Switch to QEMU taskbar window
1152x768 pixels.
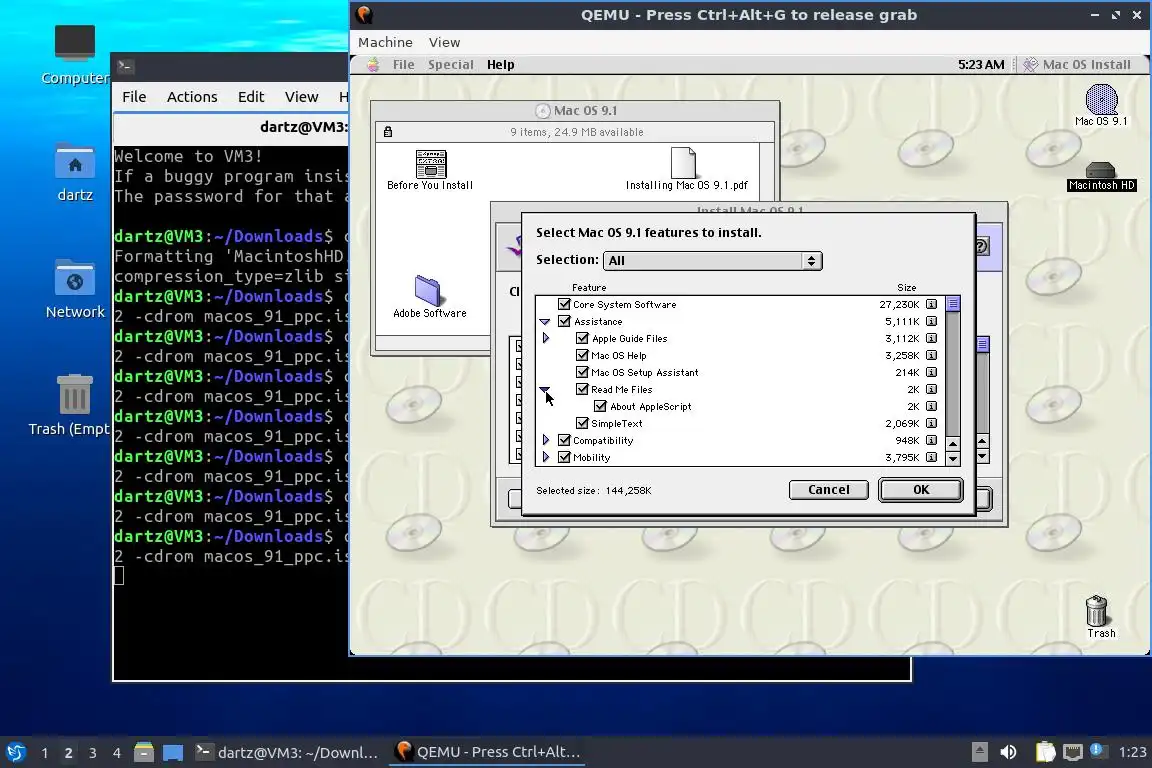tap(487, 752)
